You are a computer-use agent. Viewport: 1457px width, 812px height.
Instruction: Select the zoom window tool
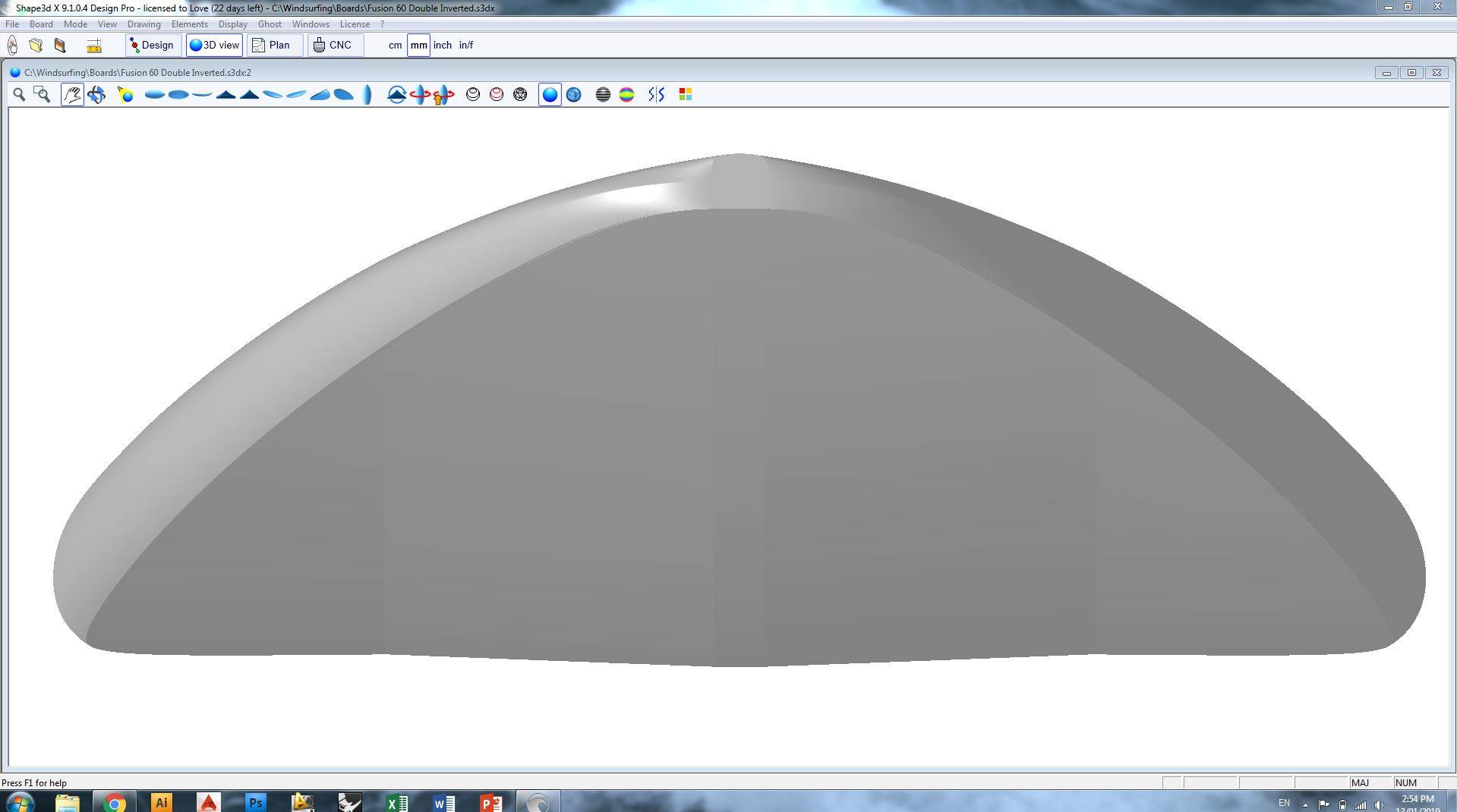click(x=43, y=95)
